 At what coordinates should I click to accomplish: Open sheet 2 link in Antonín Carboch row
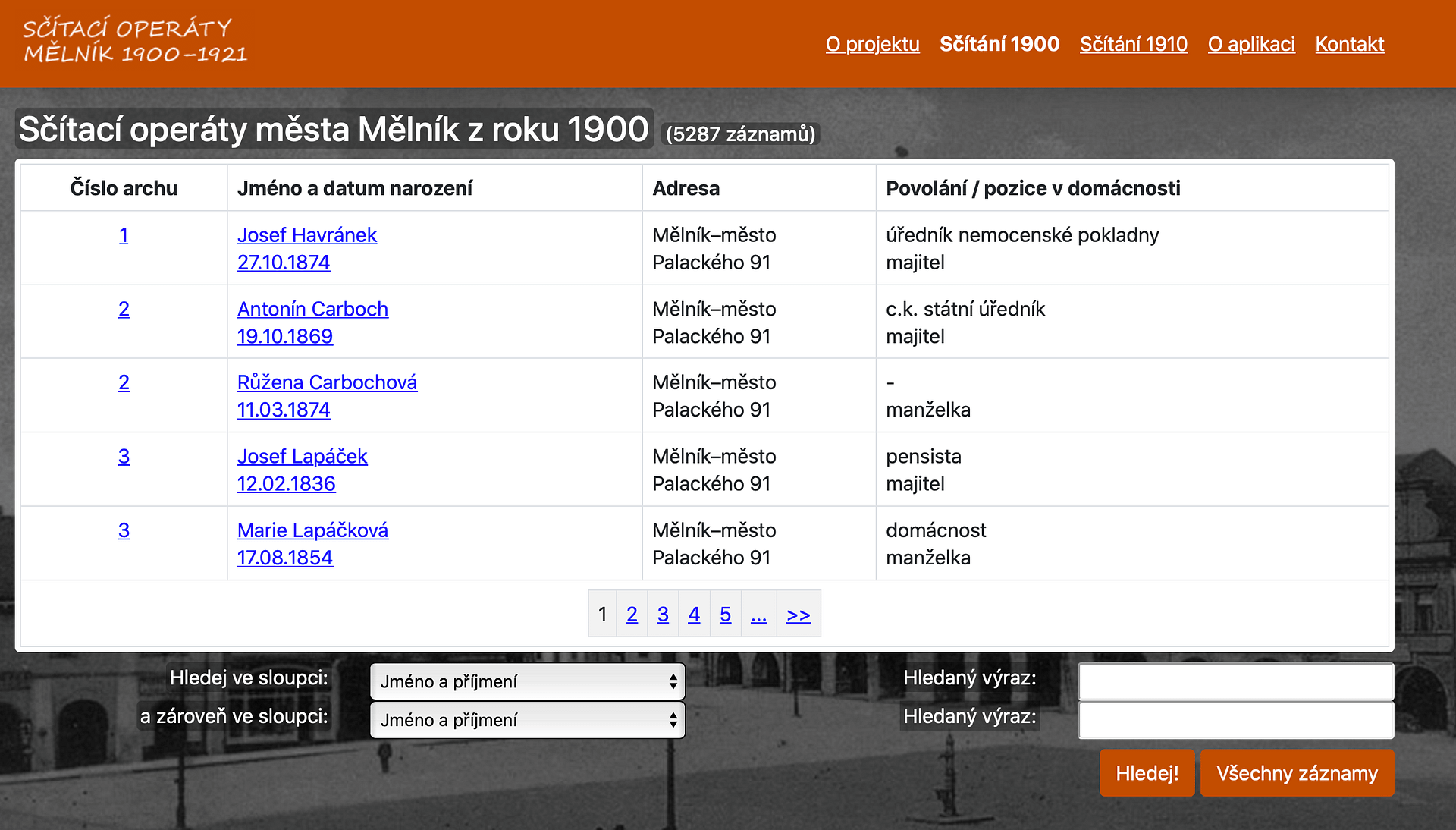124,309
